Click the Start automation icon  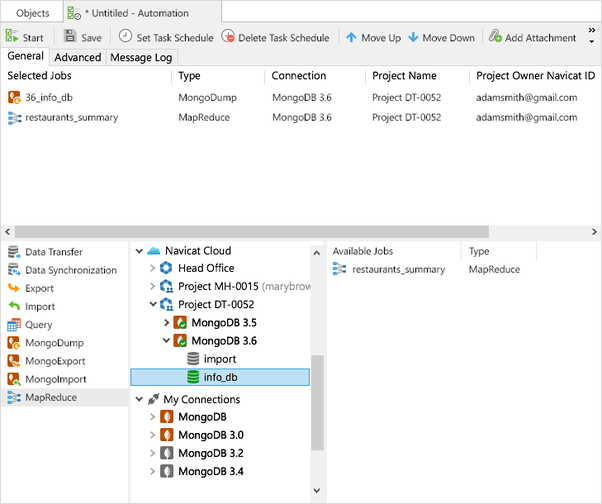[x=12, y=36]
